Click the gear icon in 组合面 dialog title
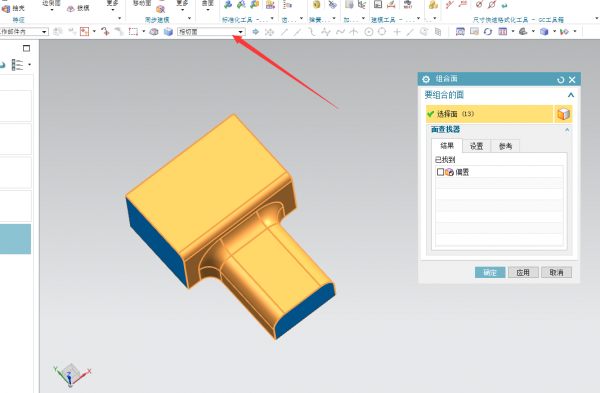 click(426, 79)
